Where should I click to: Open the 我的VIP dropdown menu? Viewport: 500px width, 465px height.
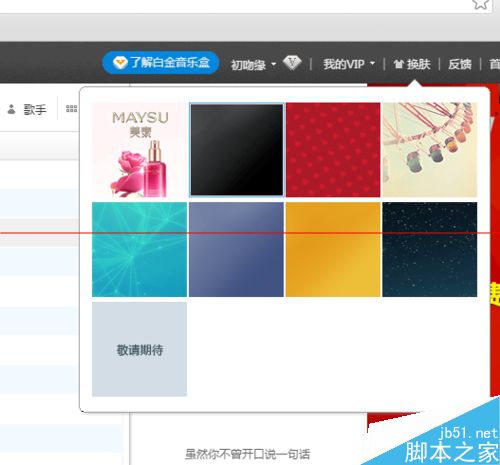click(x=349, y=64)
